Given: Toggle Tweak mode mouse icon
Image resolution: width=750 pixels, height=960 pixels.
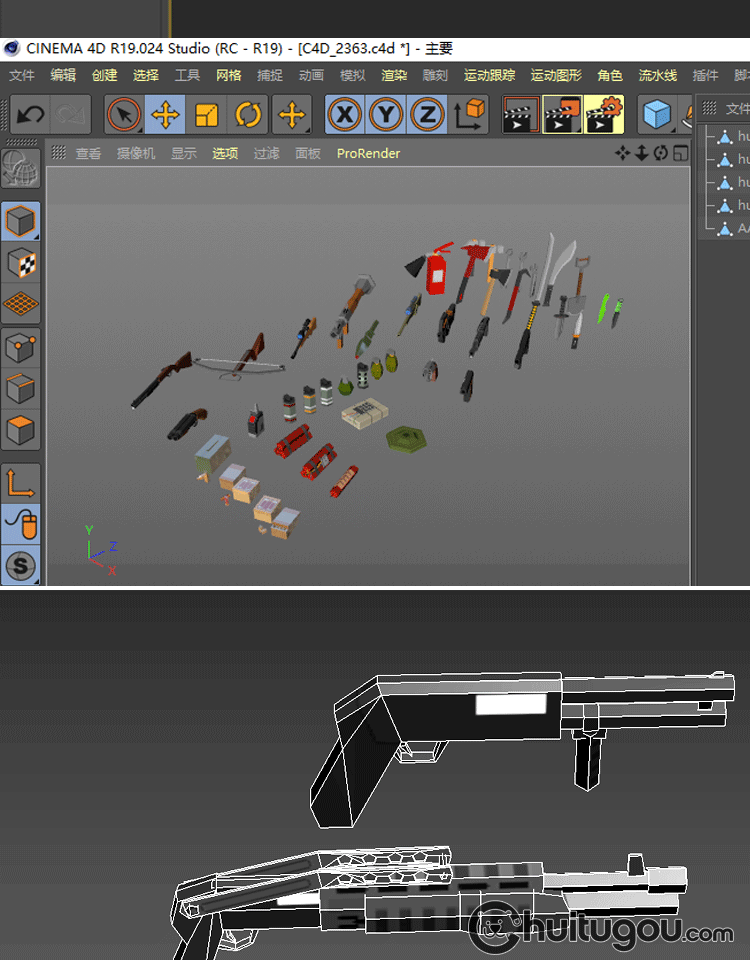Looking at the screenshot, I should [x=21, y=525].
